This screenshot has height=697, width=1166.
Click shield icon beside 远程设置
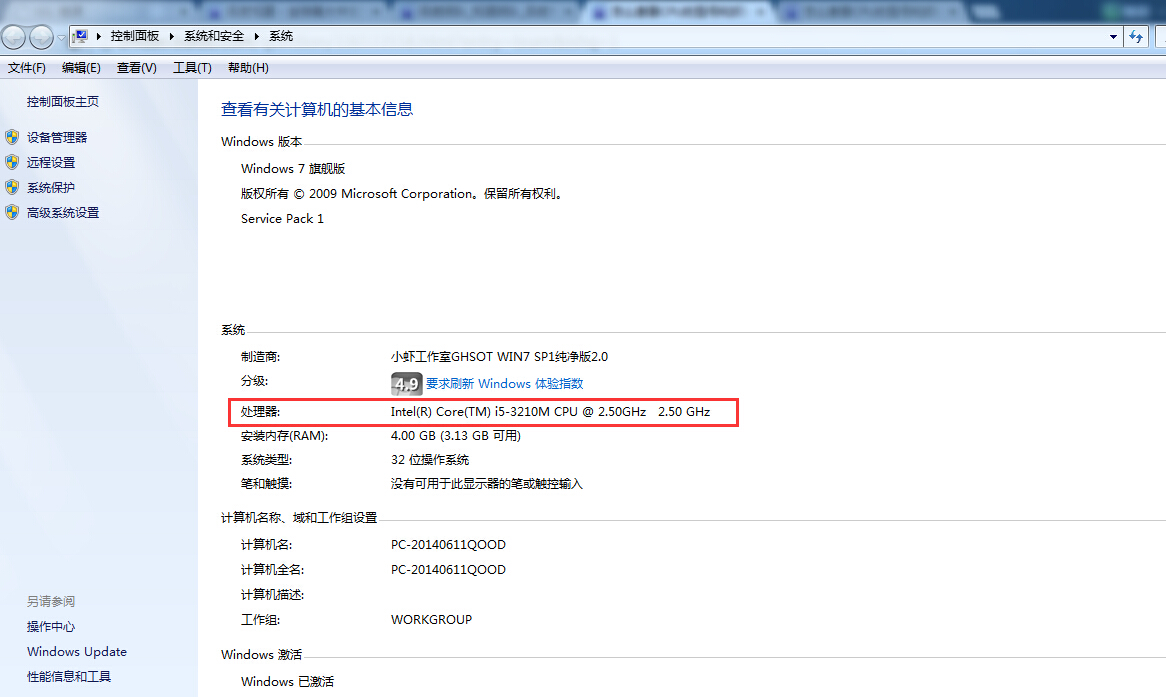[x=12, y=162]
